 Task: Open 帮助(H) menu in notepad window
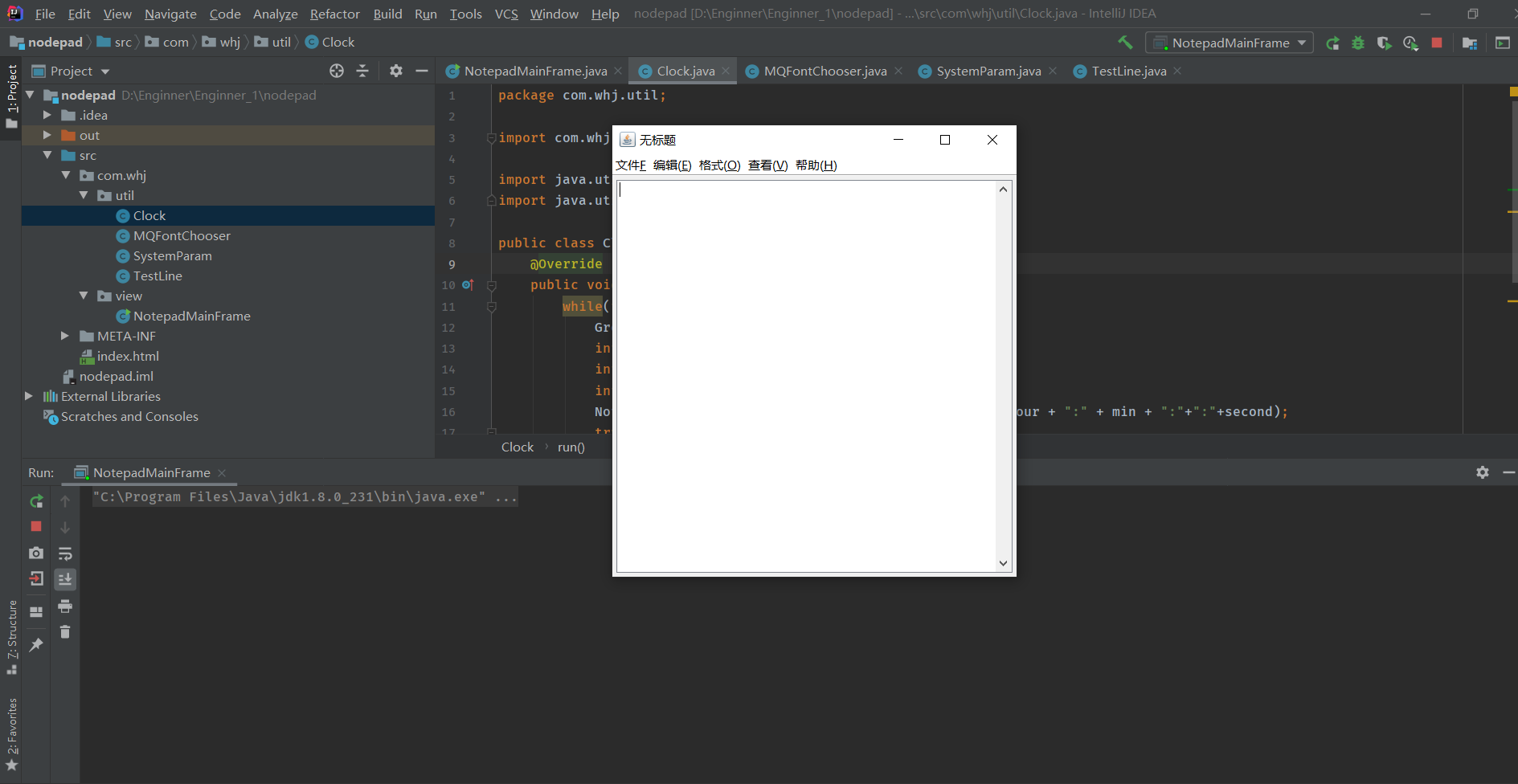(x=816, y=165)
